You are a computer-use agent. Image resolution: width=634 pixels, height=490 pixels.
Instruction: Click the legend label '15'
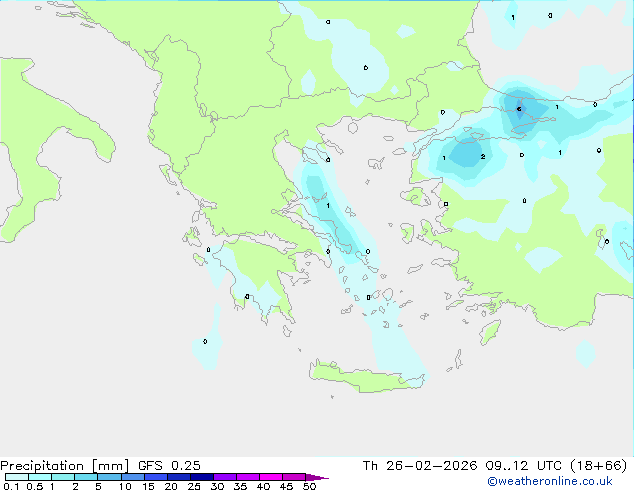click(148, 486)
